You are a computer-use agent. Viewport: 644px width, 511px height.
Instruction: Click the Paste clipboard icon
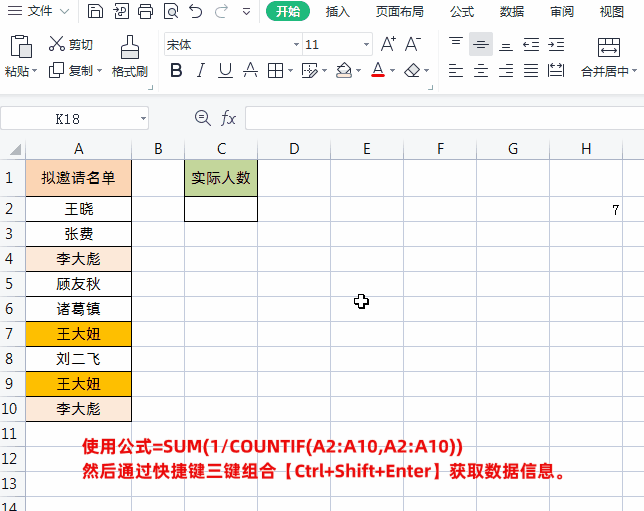pos(21,46)
